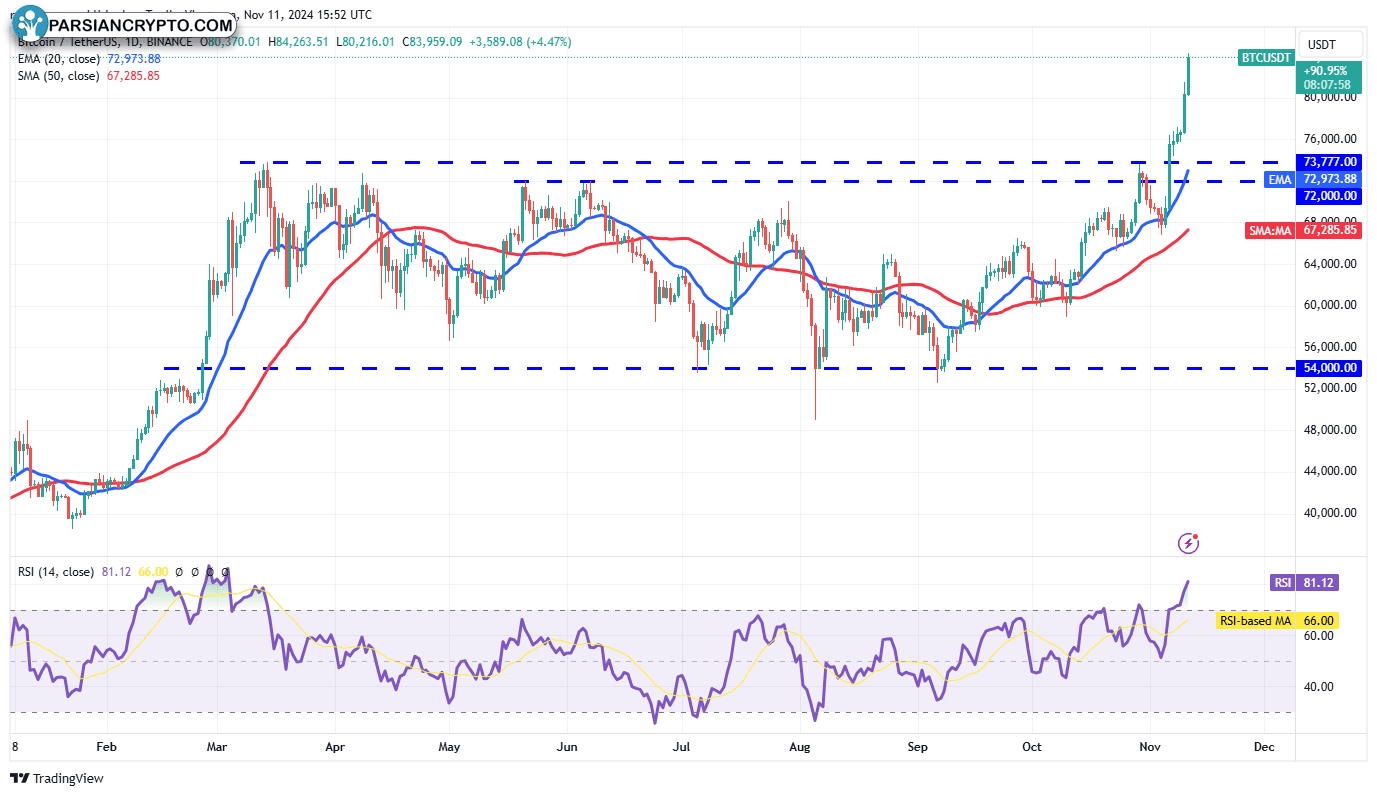Click the blue EMA price axis tag
1377x796 pixels.
pyautogui.click(x=1279, y=179)
